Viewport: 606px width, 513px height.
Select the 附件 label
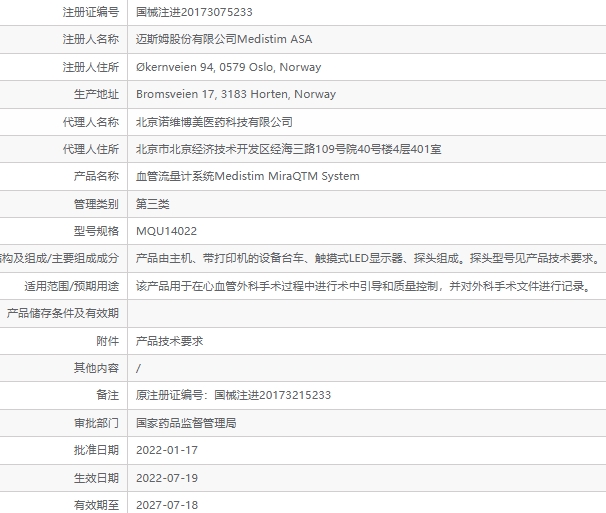coord(107,341)
